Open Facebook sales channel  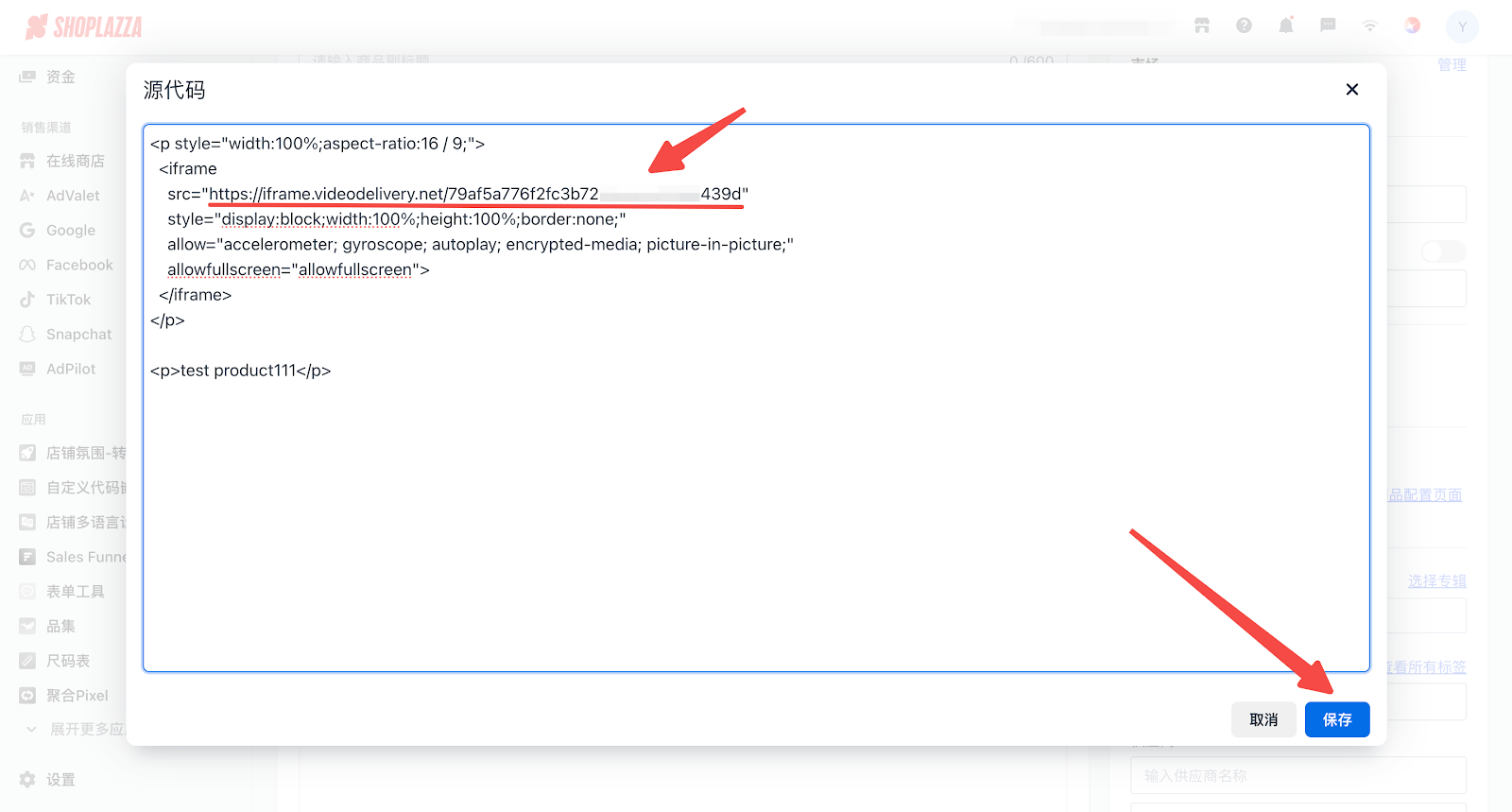(78, 265)
